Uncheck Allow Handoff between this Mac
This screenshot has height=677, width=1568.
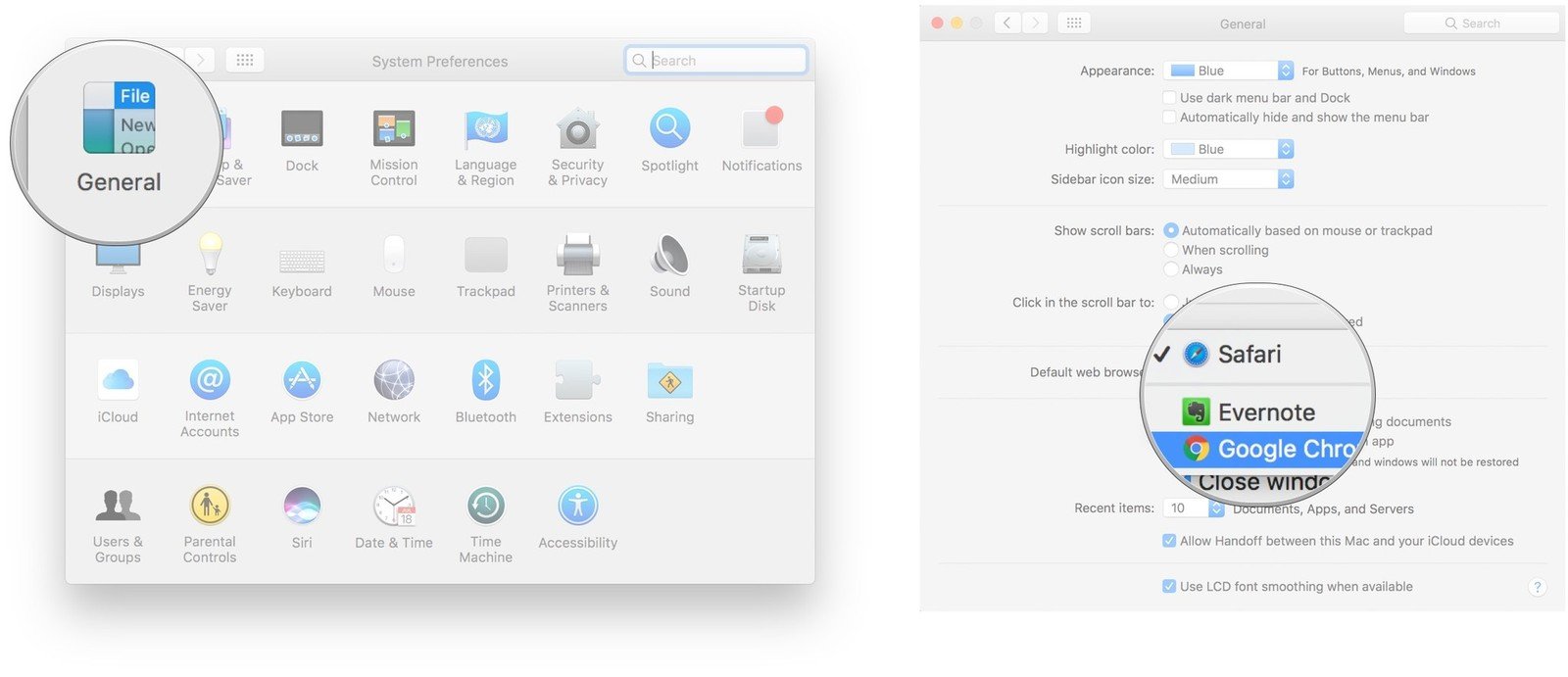1169,541
